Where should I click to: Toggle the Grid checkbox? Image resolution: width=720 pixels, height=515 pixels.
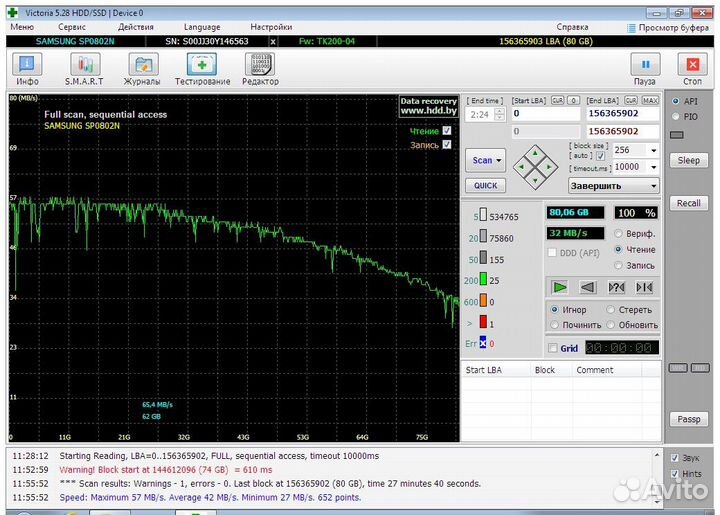click(x=553, y=349)
